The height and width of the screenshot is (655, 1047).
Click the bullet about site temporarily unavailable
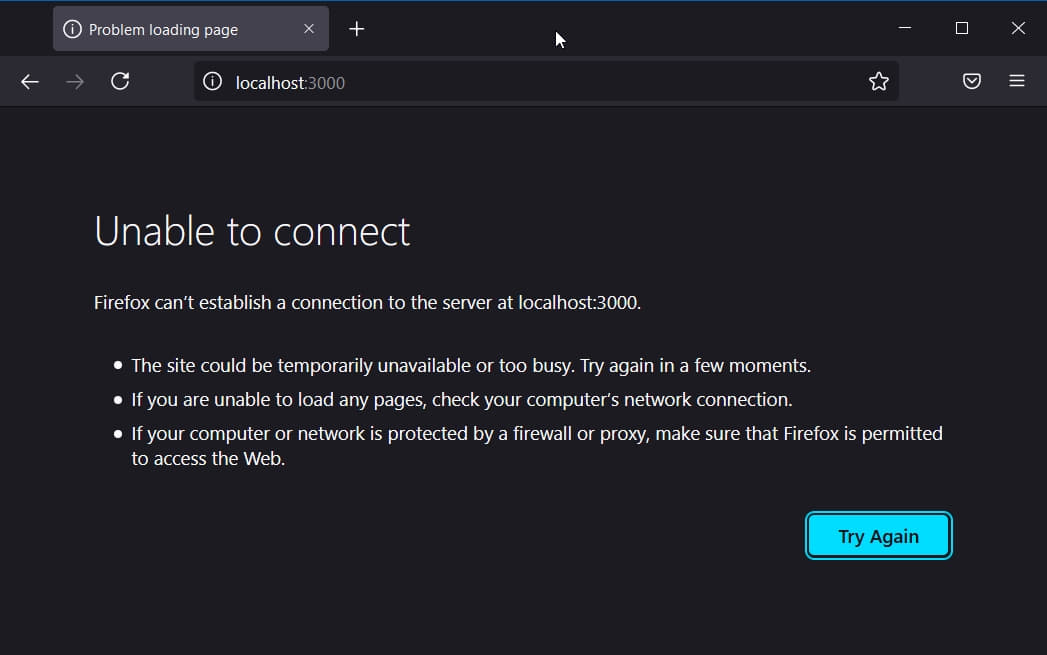pyautogui.click(x=471, y=365)
